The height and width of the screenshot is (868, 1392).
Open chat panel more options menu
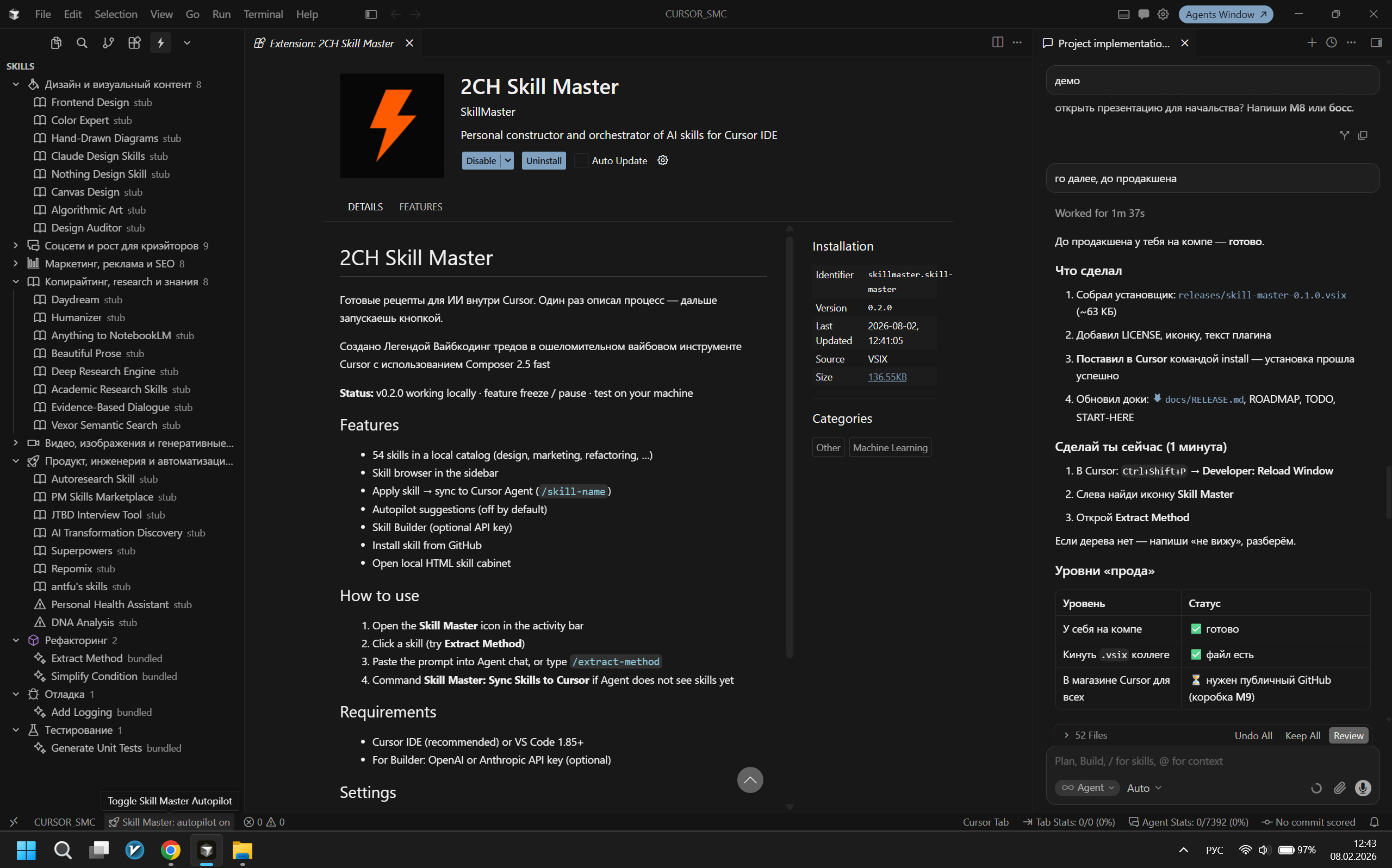[1351, 42]
